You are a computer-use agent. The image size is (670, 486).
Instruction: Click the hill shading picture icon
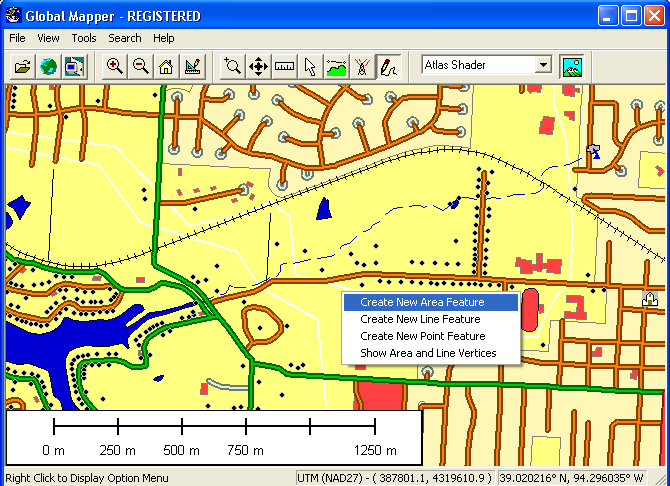coord(572,67)
